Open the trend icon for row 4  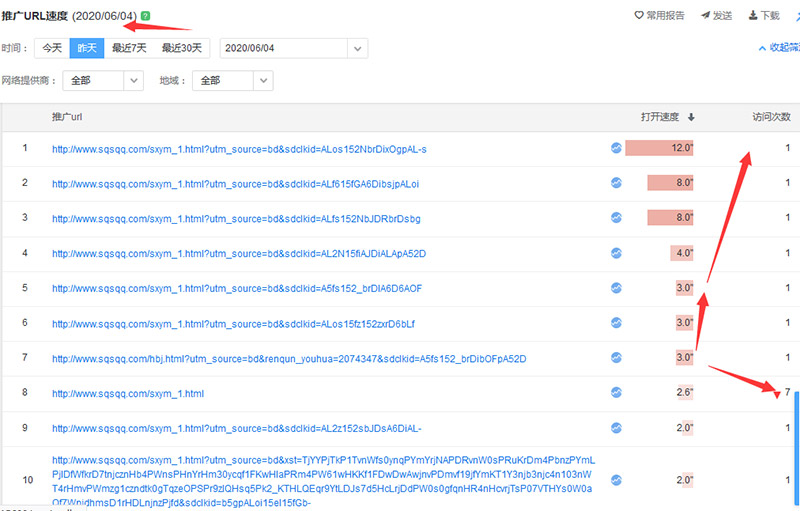616,253
